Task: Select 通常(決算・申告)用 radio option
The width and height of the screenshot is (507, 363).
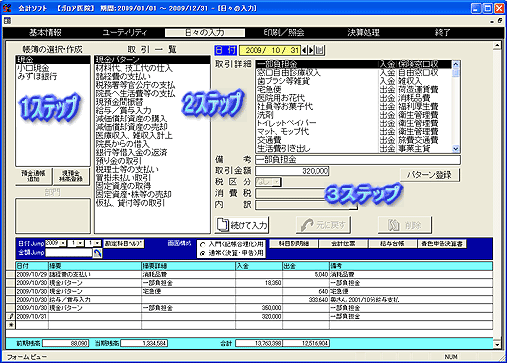Action: pos(202,253)
